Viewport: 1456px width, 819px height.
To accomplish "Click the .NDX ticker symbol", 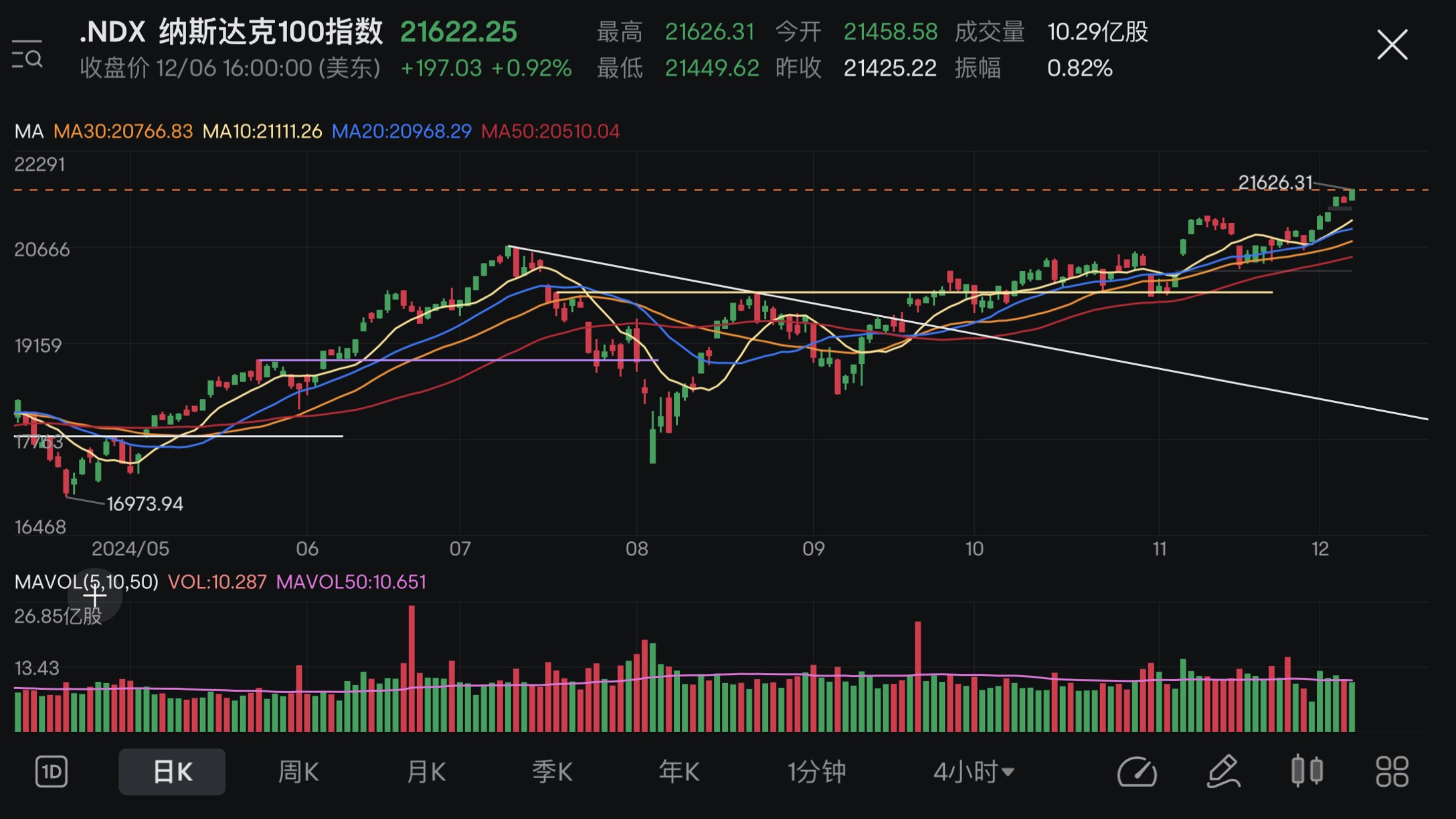I will [112, 31].
